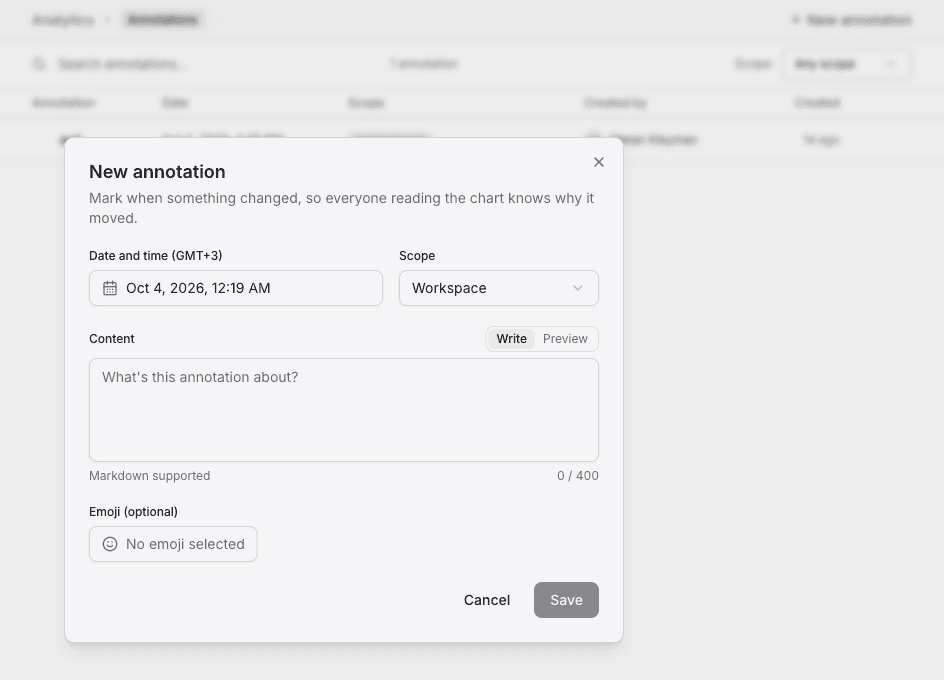Close the New annotation dialog
The height and width of the screenshot is (680, 944).
tap(598, 162)
